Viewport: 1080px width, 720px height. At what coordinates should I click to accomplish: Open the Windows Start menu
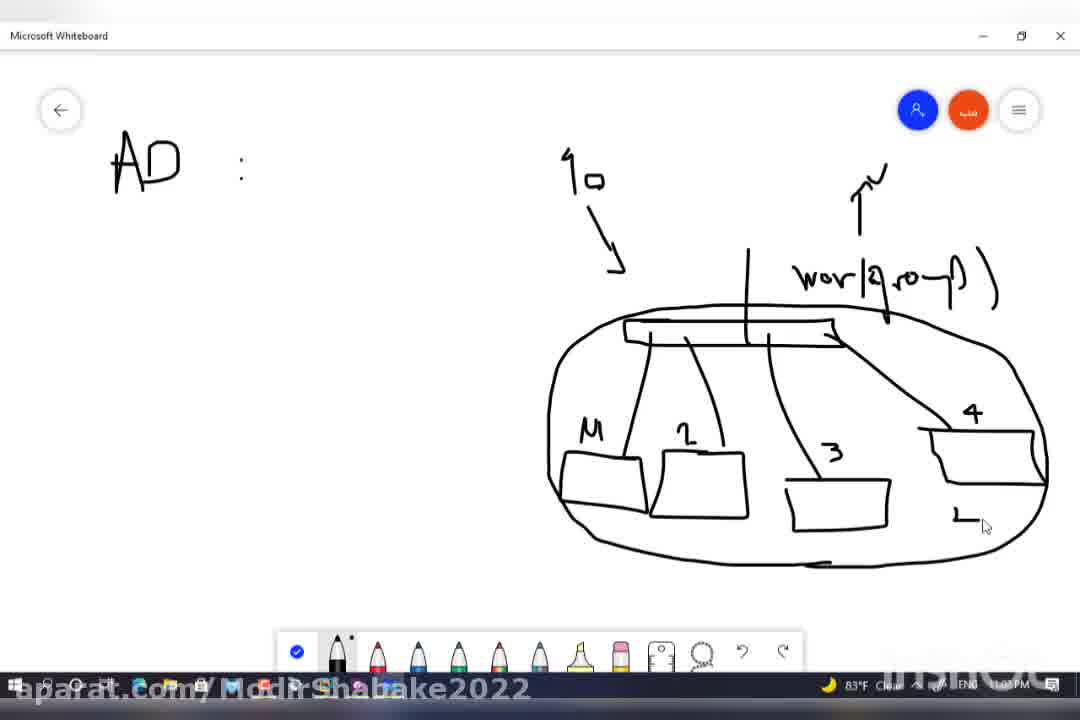(x=15, y=686)
